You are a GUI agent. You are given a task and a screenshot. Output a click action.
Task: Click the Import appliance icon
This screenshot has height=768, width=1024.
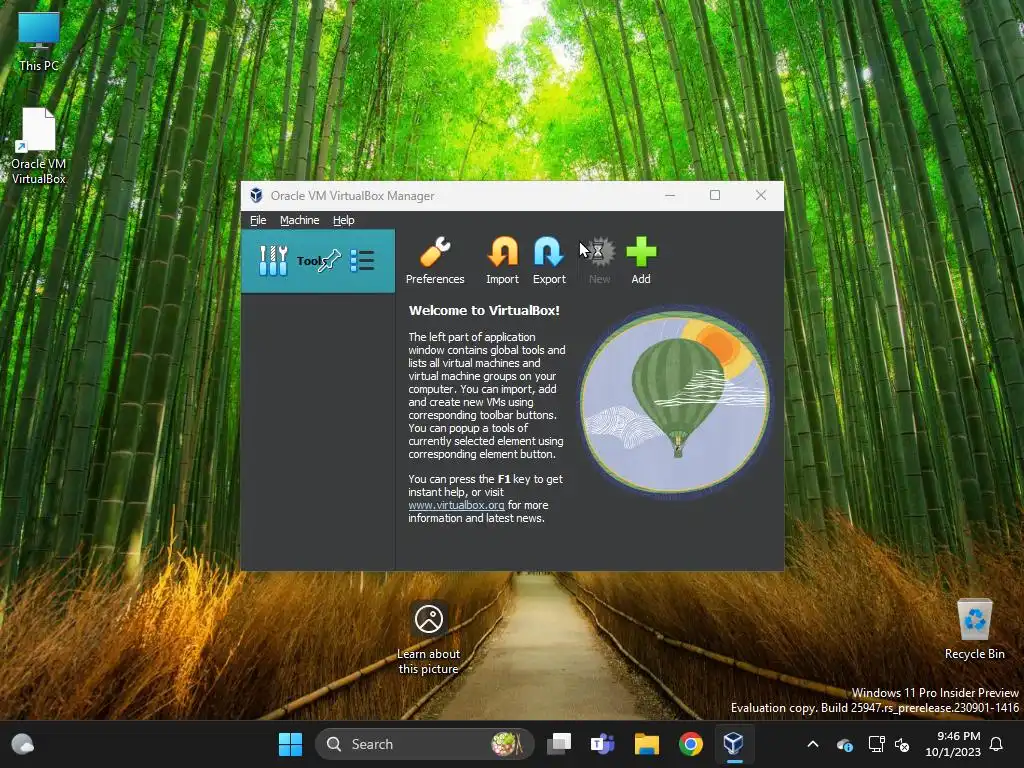(502, 261)
